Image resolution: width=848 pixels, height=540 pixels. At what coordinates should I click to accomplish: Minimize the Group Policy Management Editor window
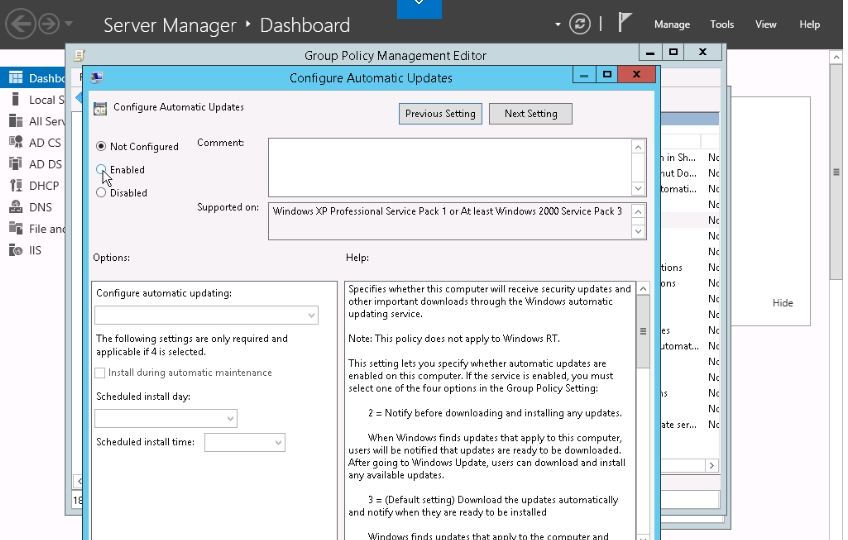[x=650, y=52]
